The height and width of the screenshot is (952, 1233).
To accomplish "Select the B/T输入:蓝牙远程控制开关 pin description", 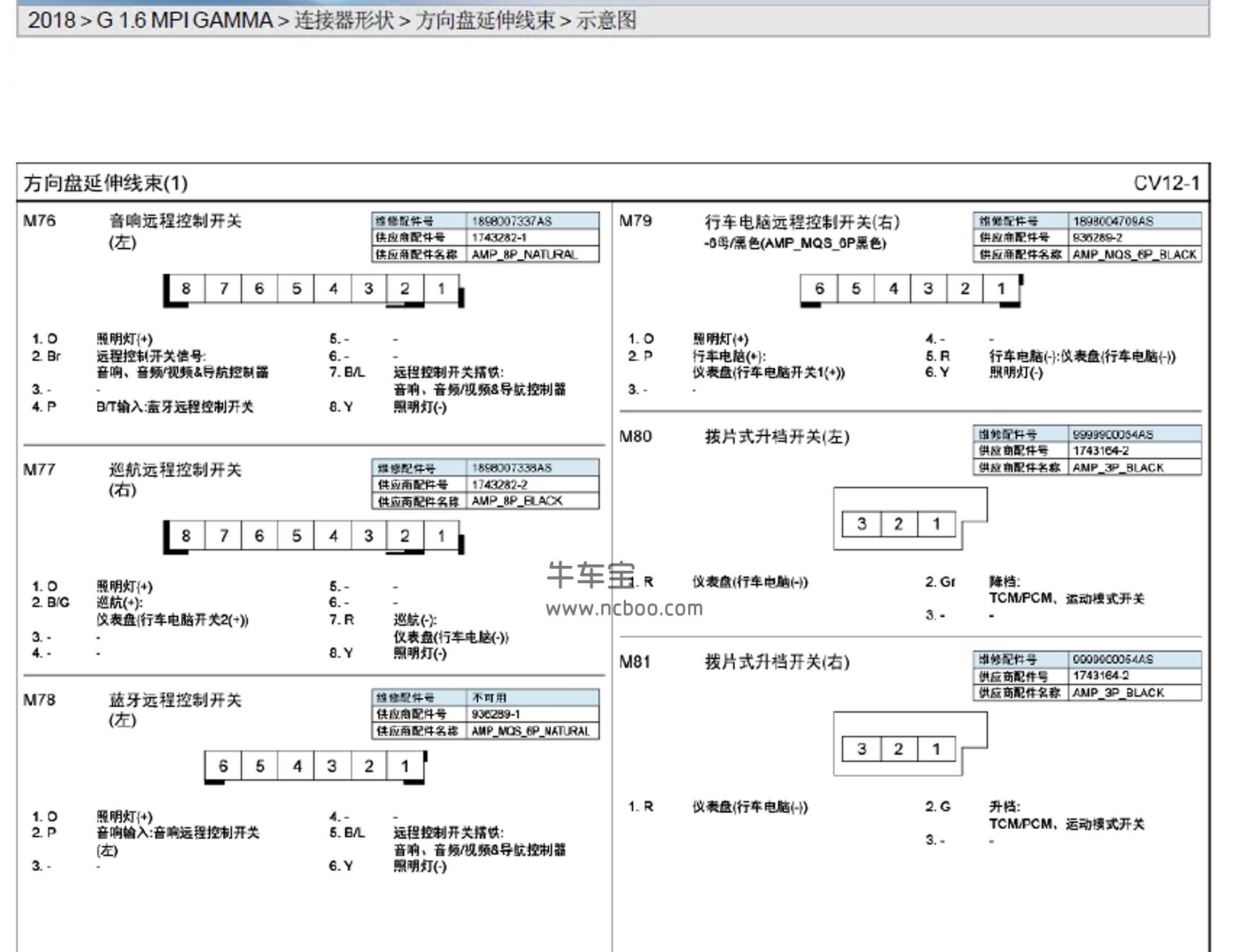I will (175, 406).
